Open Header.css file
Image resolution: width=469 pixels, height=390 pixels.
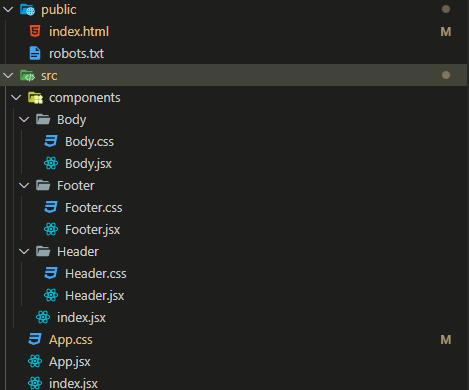coord(96,274)
